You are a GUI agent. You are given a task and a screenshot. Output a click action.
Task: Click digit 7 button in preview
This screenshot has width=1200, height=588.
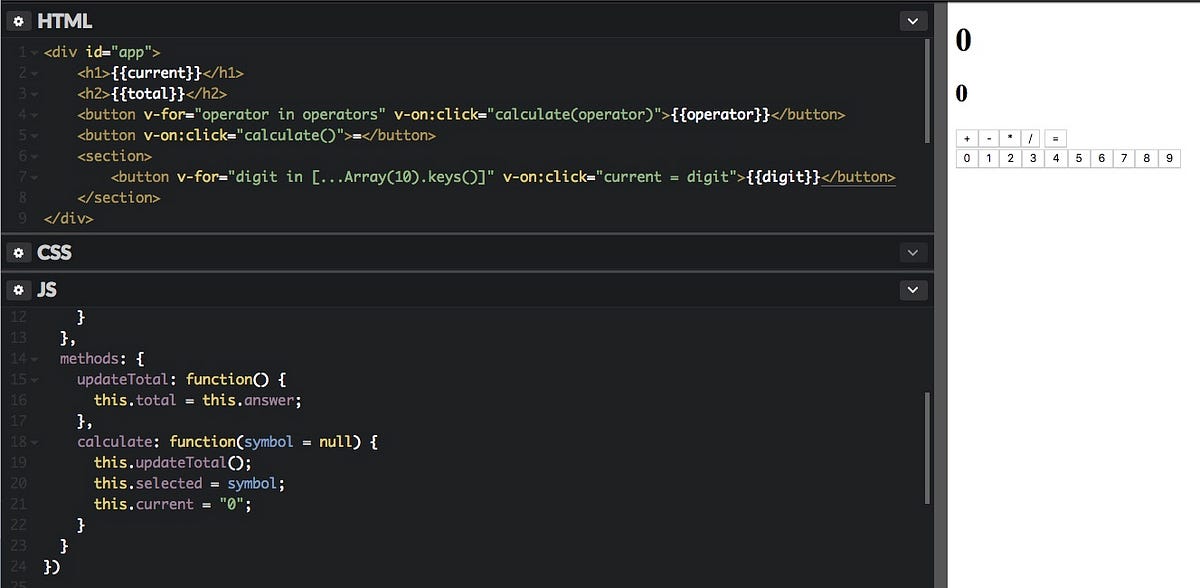click(1124, 158)
